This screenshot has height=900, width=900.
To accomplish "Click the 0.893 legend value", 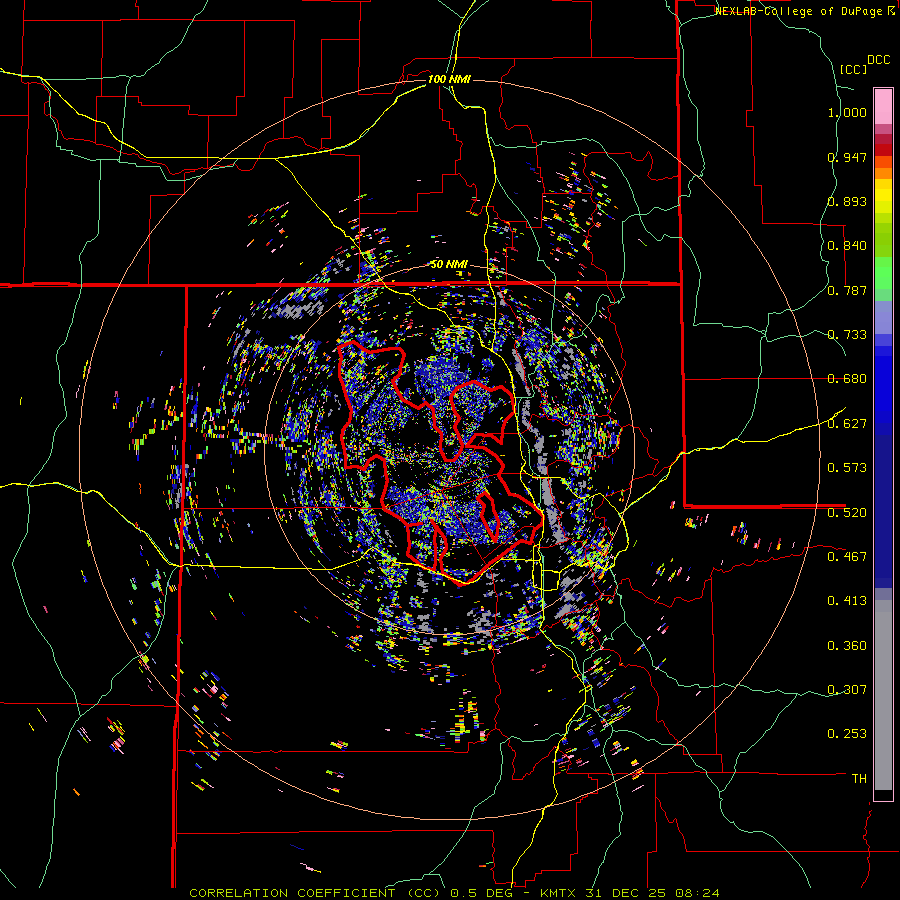I will (847, 201).
